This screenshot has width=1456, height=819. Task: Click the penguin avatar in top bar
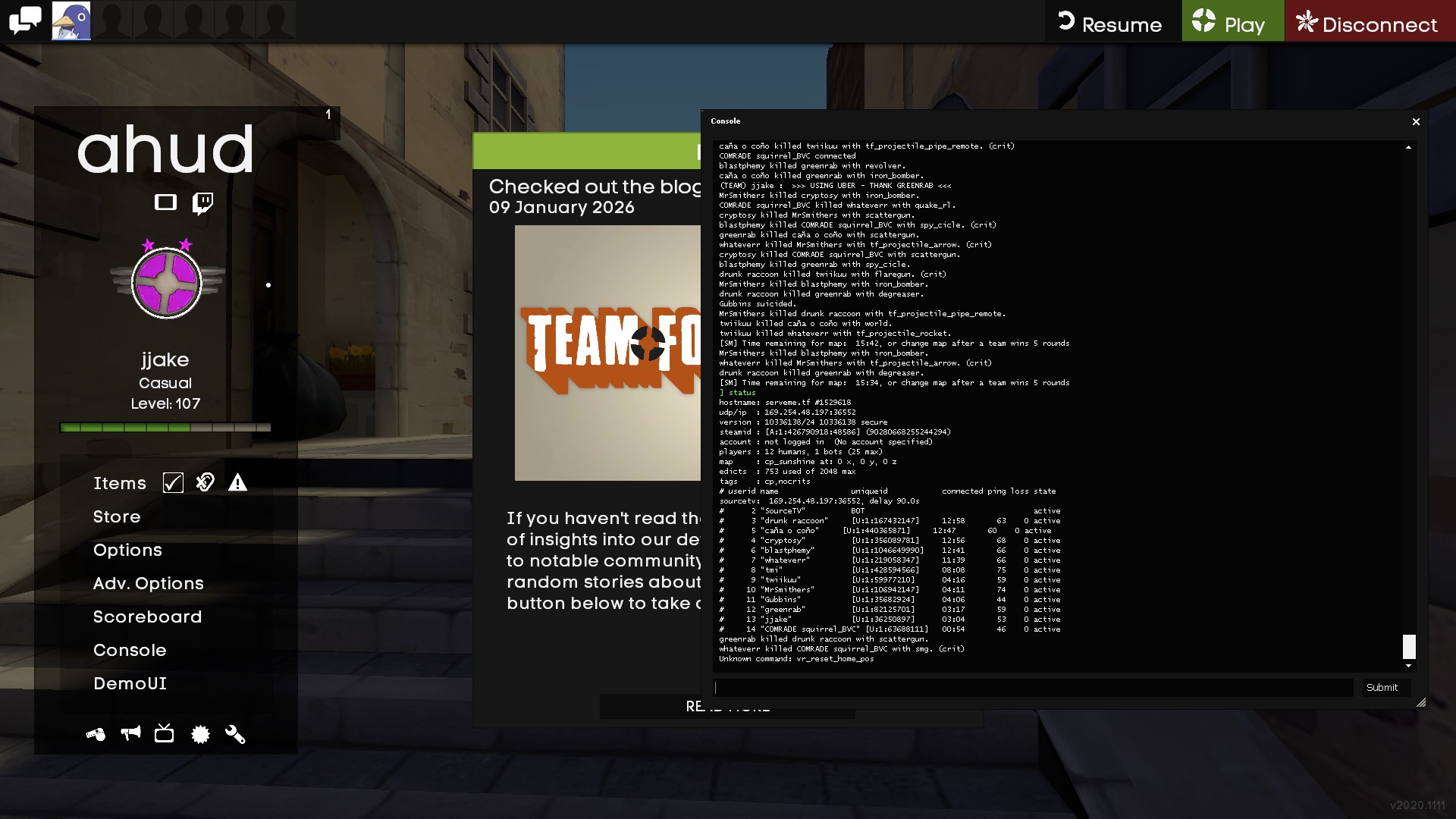pos(71,20)
